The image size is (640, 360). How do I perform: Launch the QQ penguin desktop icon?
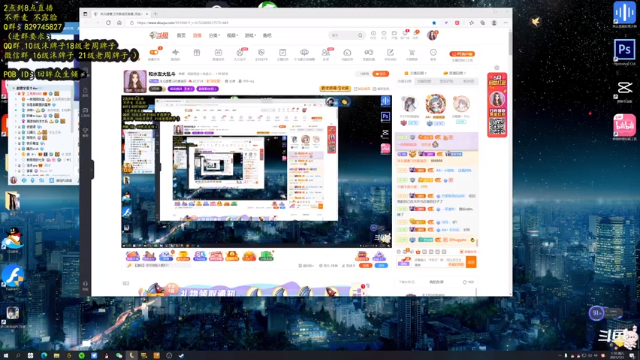[x=13, y=237]
